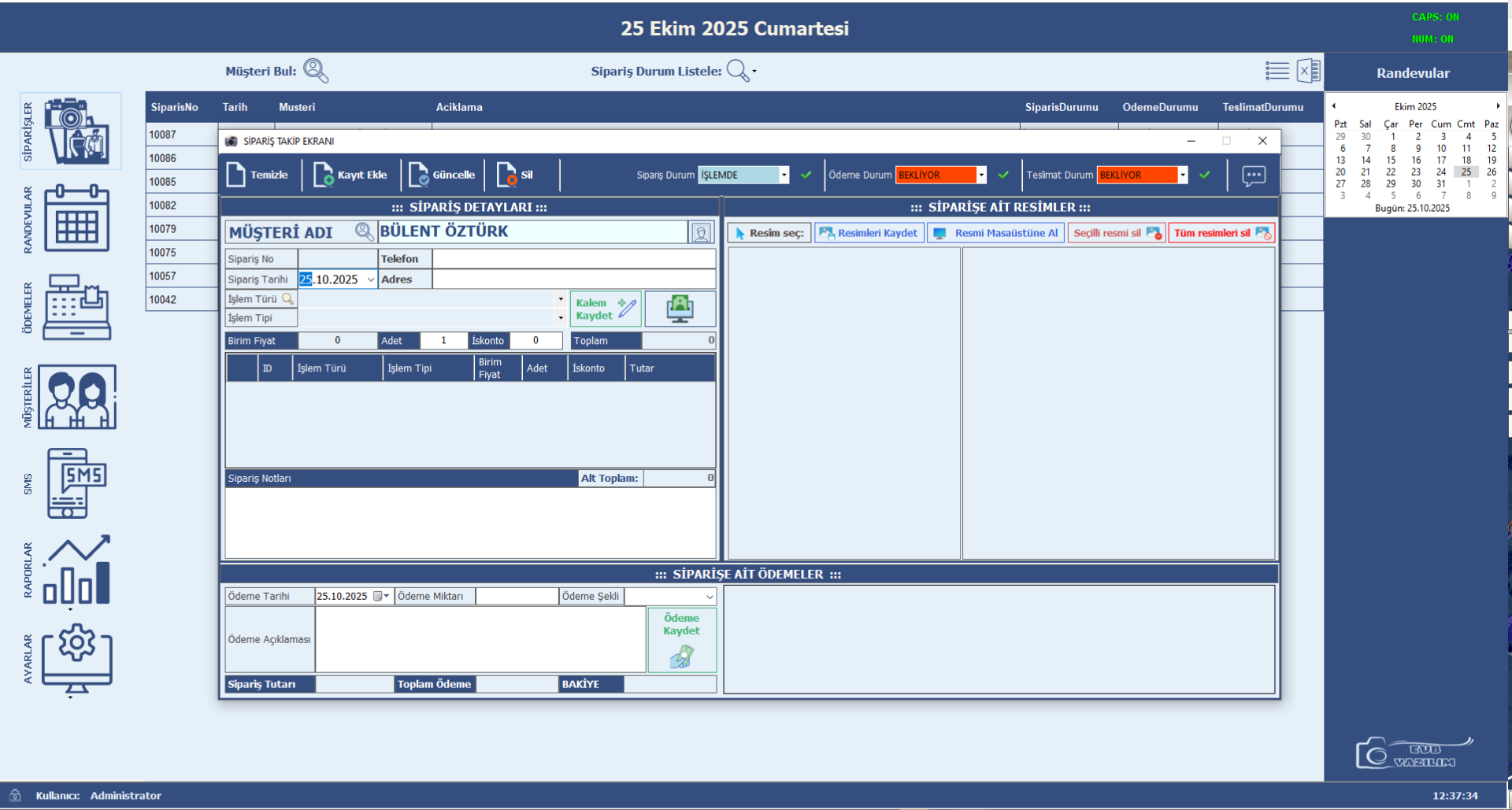Click the Excel export icon

(x=1308, y=71)
